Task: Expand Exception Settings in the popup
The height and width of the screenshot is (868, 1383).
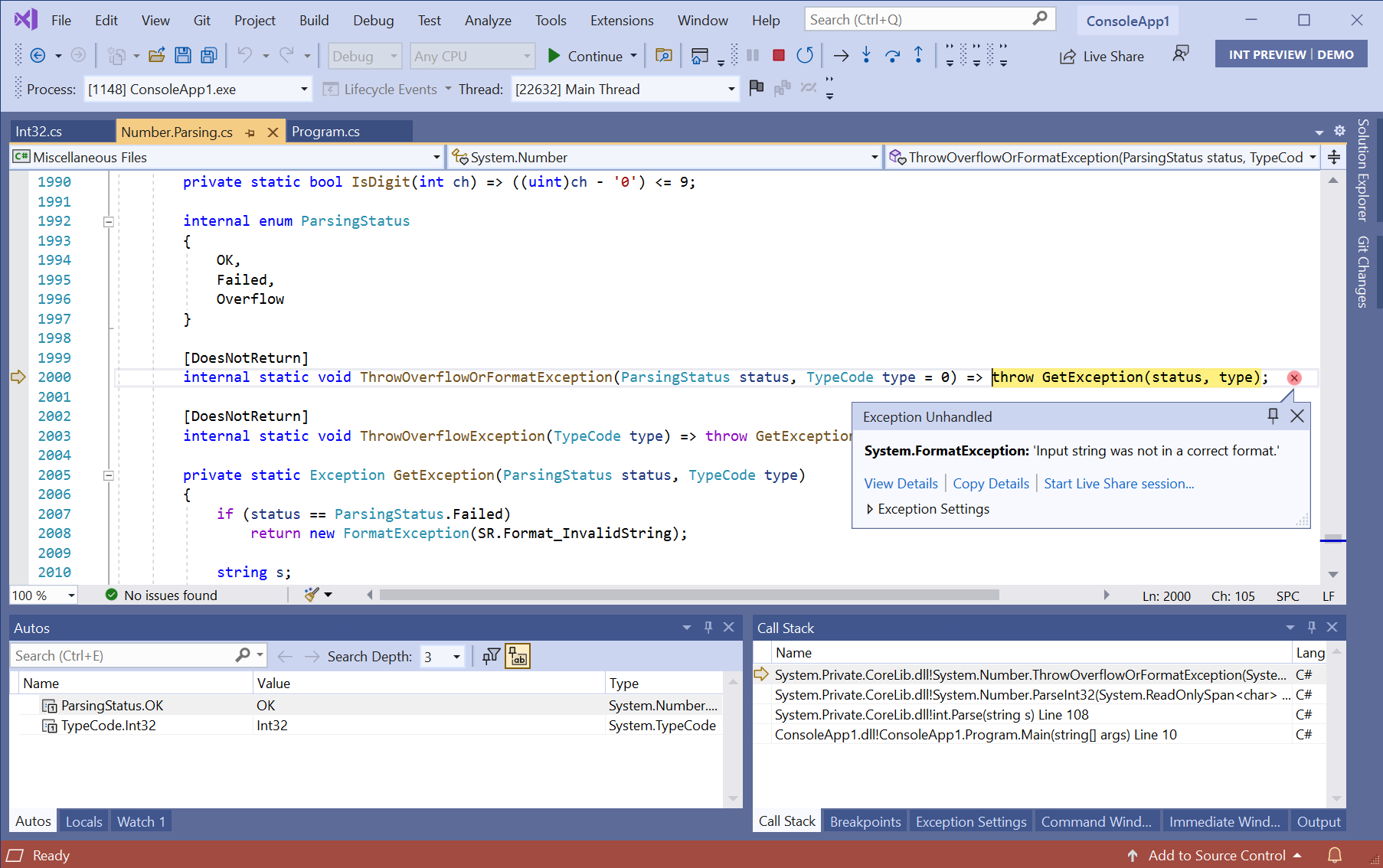Action: [870, 509]
